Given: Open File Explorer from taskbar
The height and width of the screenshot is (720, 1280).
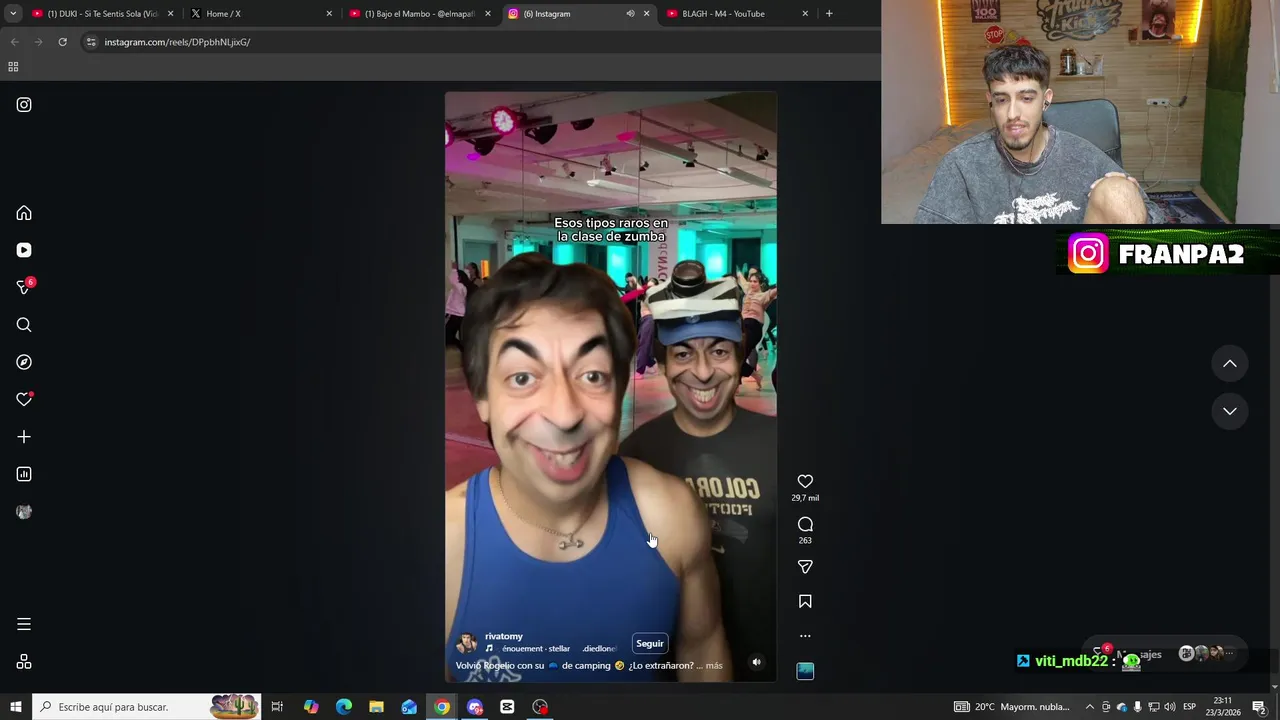Looking at the screenshot, I should tap(376, 707).
